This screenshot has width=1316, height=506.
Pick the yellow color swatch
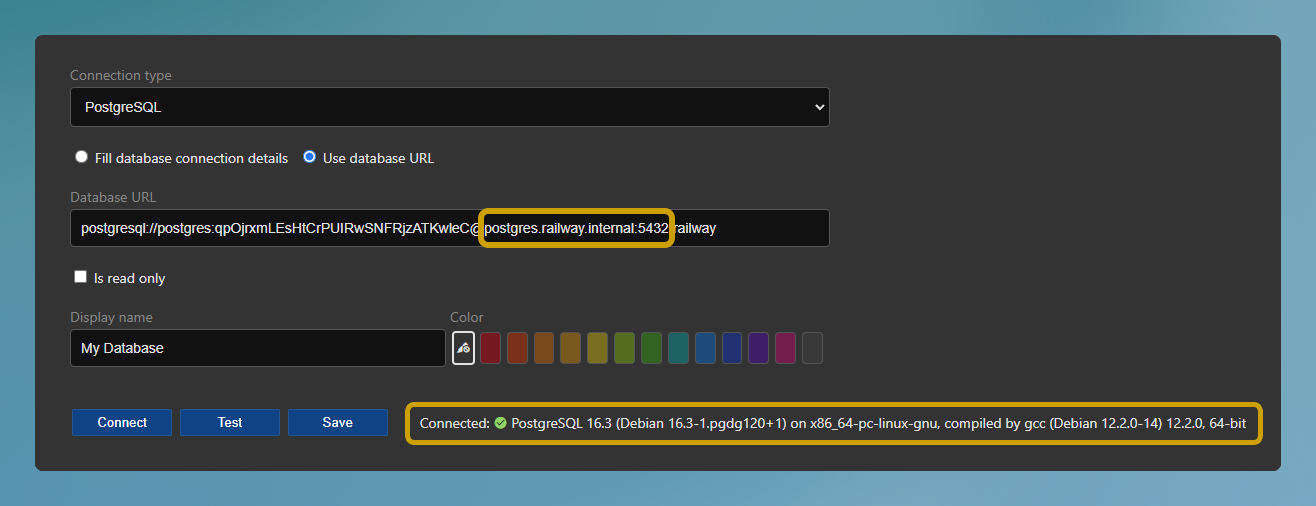point(597,348)
